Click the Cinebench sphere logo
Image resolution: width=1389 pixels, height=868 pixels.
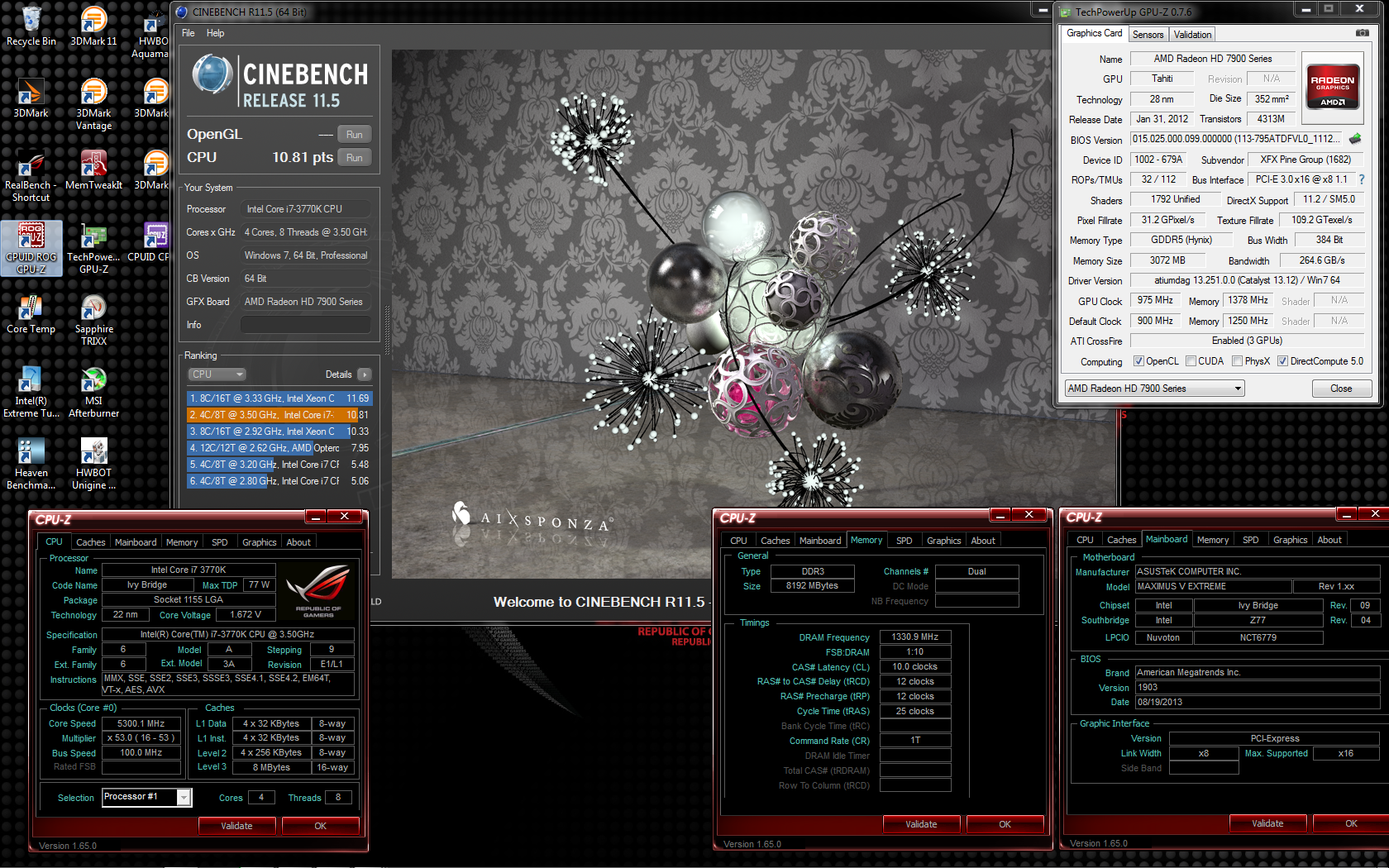[212, 74]
